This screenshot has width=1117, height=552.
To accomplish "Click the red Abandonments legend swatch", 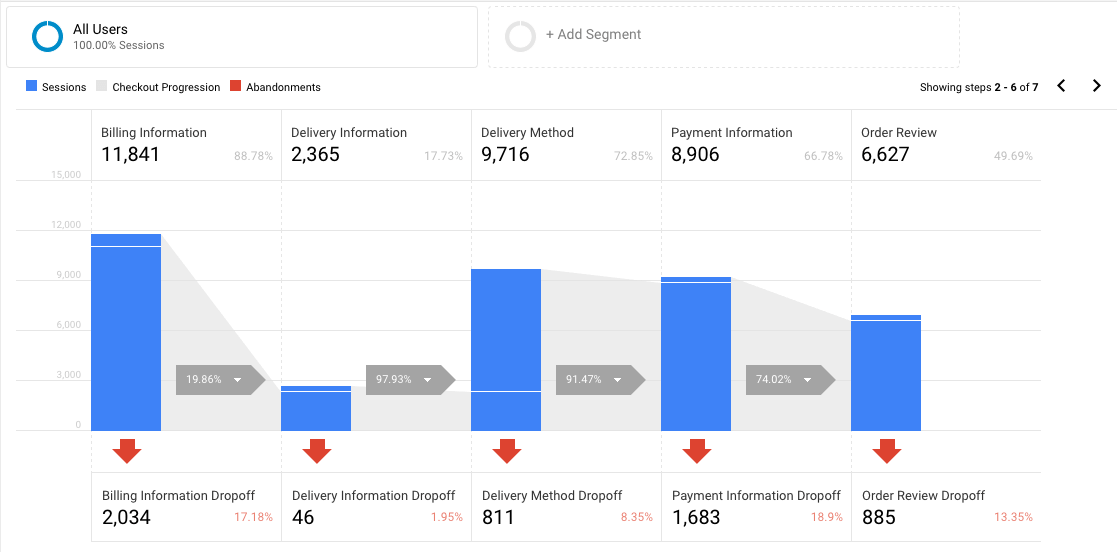I will pos(235,86).
